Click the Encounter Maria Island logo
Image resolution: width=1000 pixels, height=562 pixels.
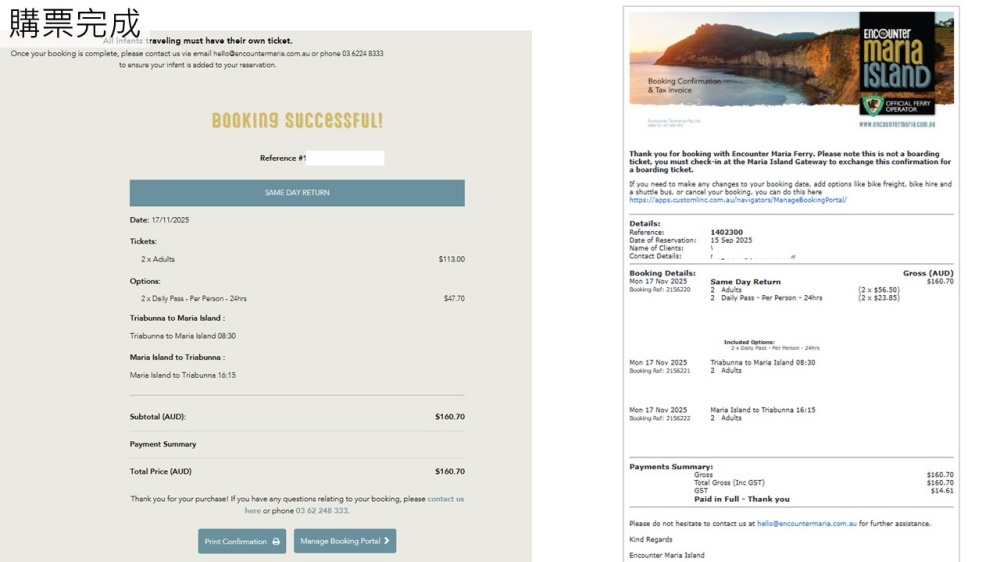(x=896, y=53)
